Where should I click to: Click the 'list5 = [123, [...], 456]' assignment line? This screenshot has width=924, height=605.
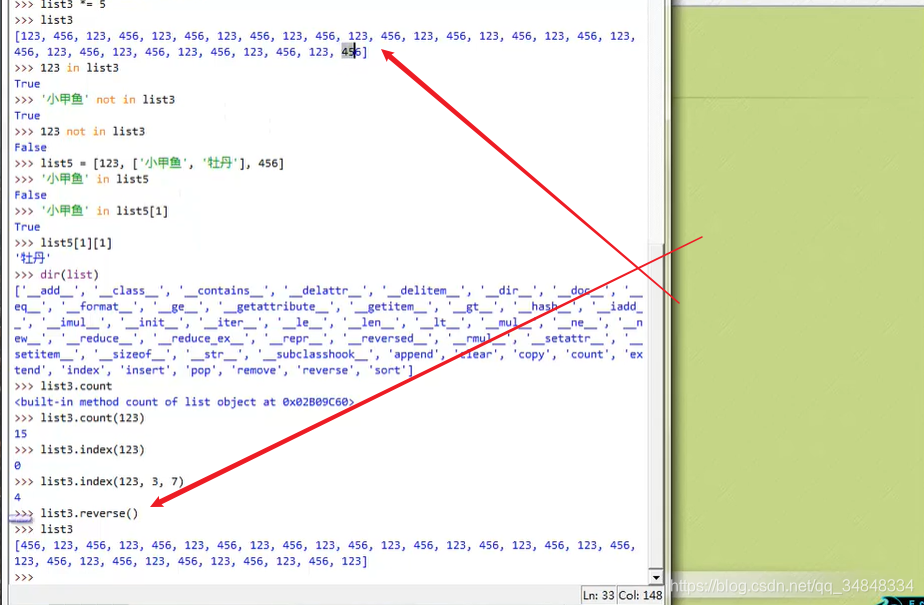tap(149, 163)
